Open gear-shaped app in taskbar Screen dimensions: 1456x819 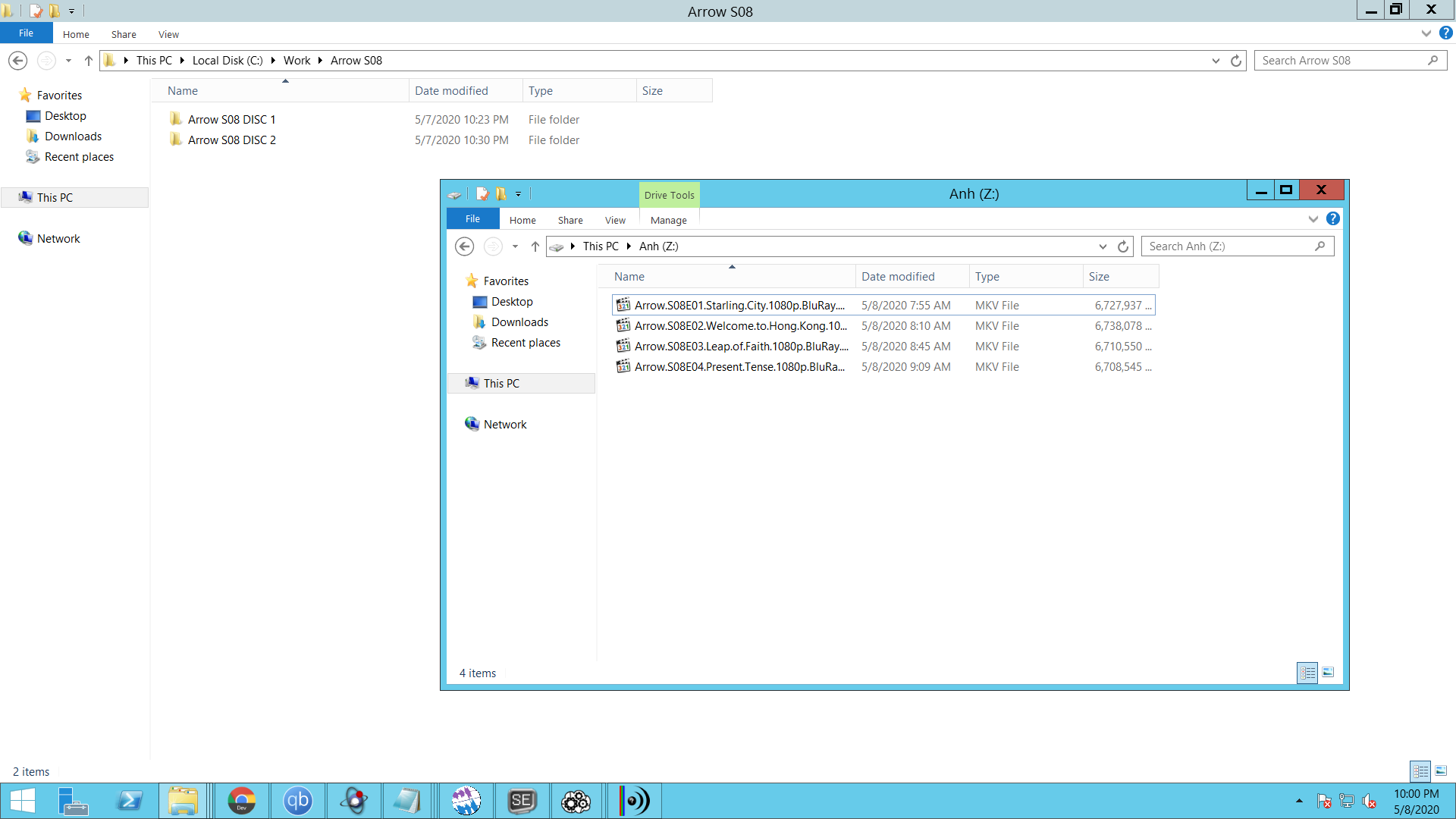pos(576,801)
